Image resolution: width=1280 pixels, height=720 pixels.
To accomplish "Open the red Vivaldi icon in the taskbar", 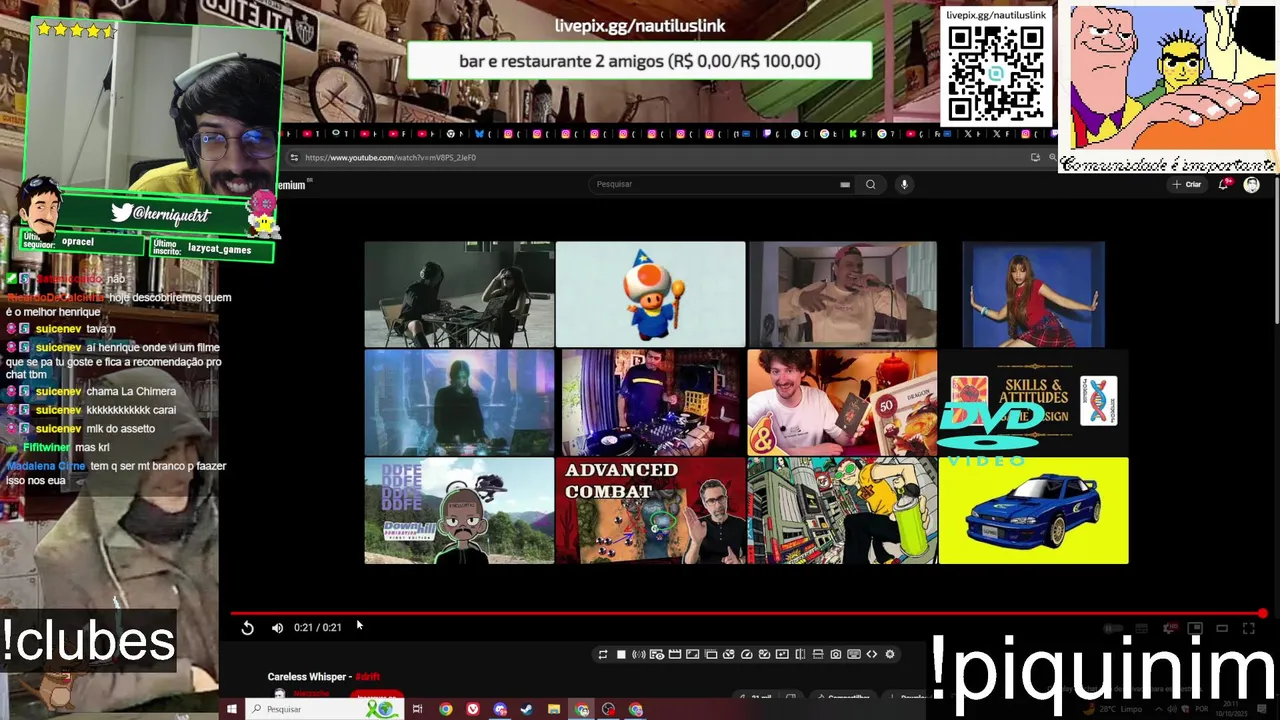I will pos(472,709).
